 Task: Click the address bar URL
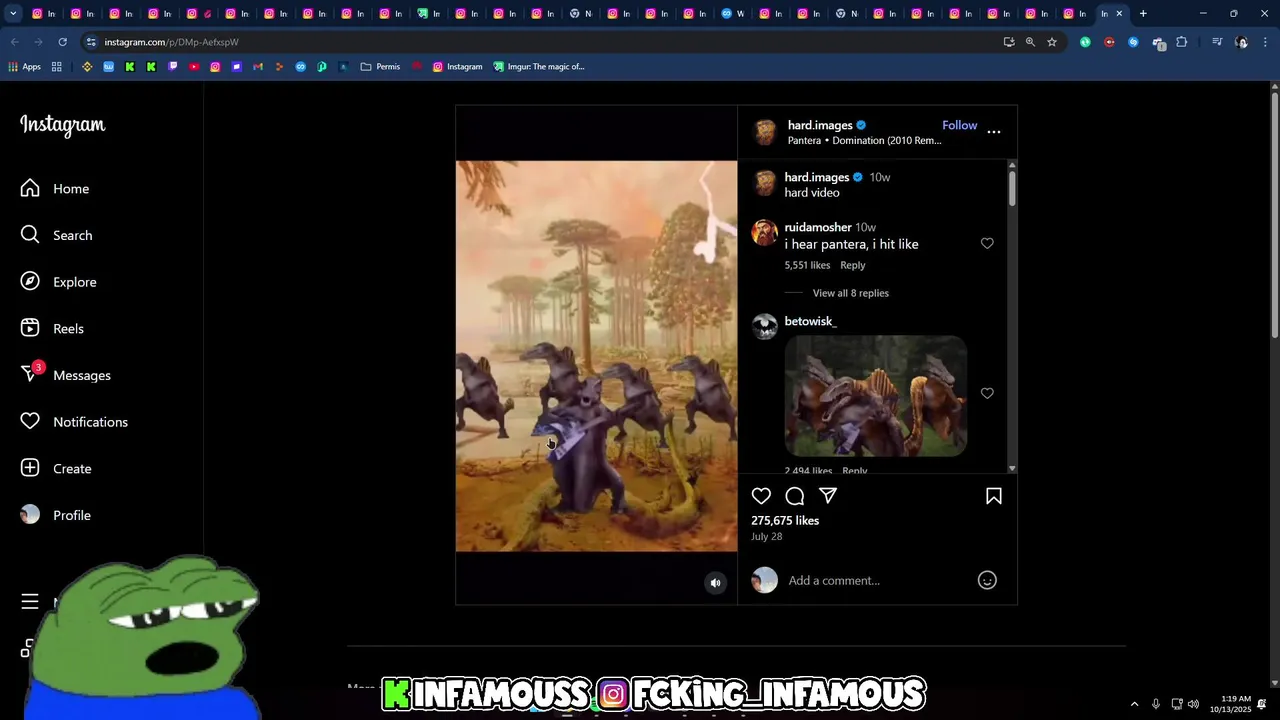[x=171, y=42]
